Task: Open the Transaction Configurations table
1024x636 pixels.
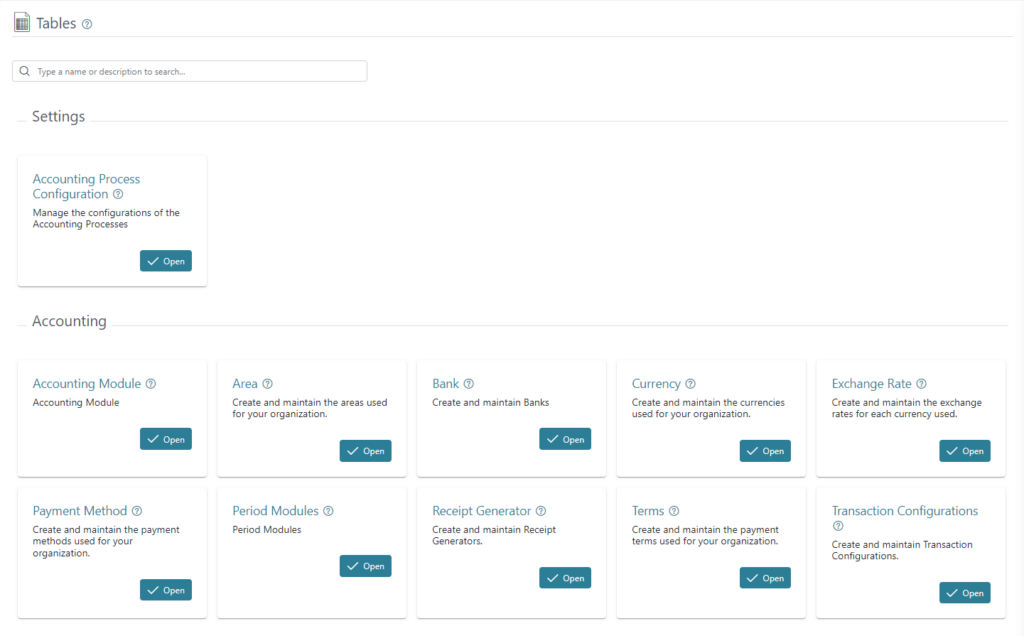Action: [964, 592]
